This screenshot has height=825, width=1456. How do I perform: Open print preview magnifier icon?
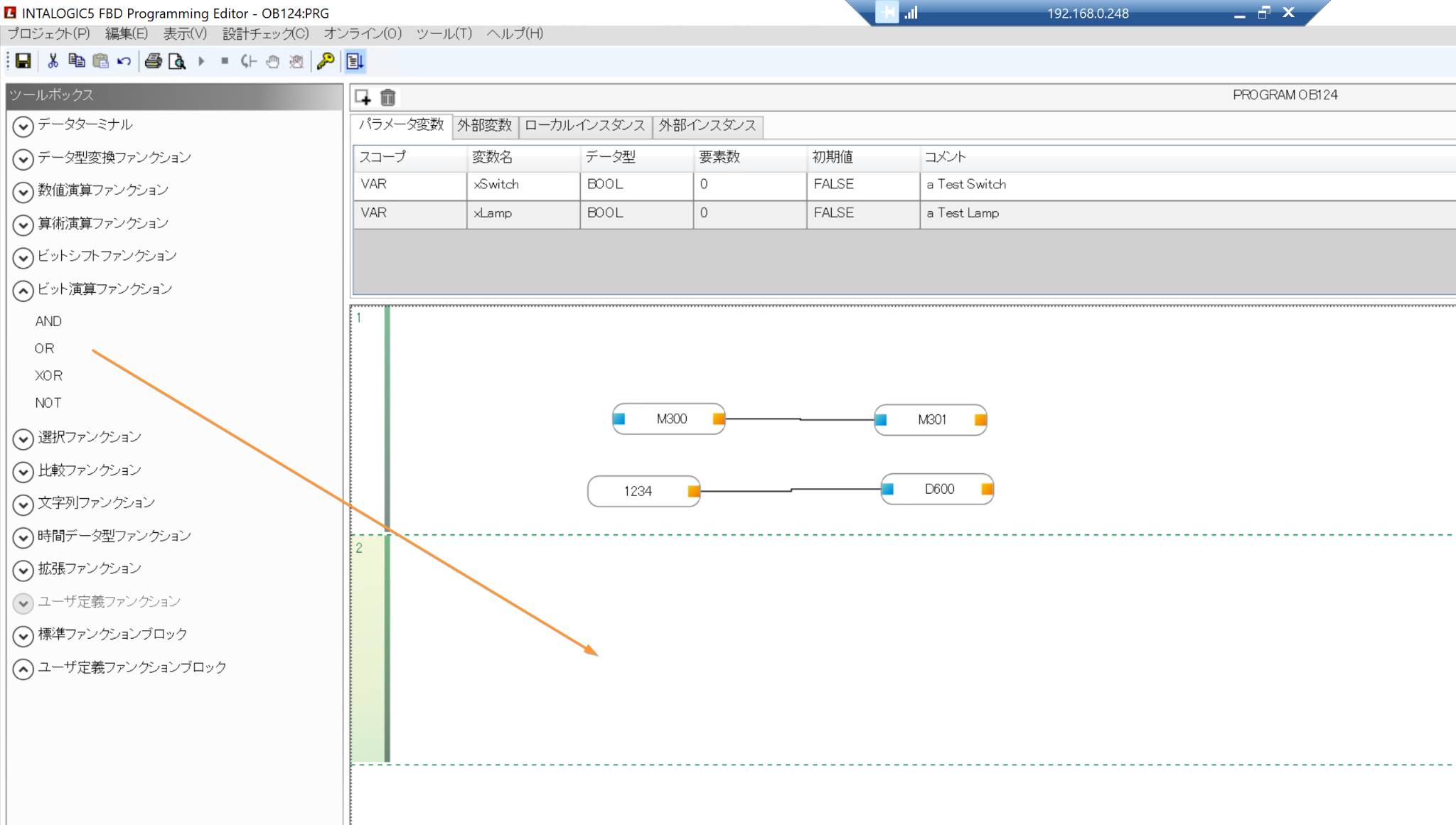click(177, 61)
